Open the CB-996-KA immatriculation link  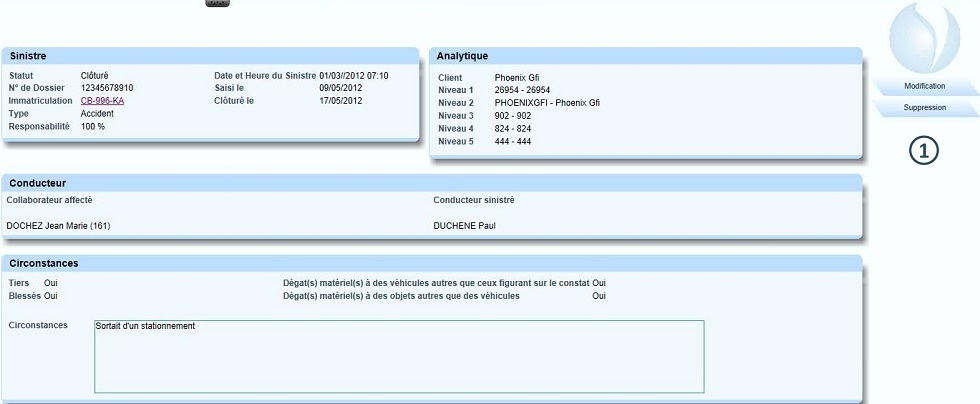102,101
